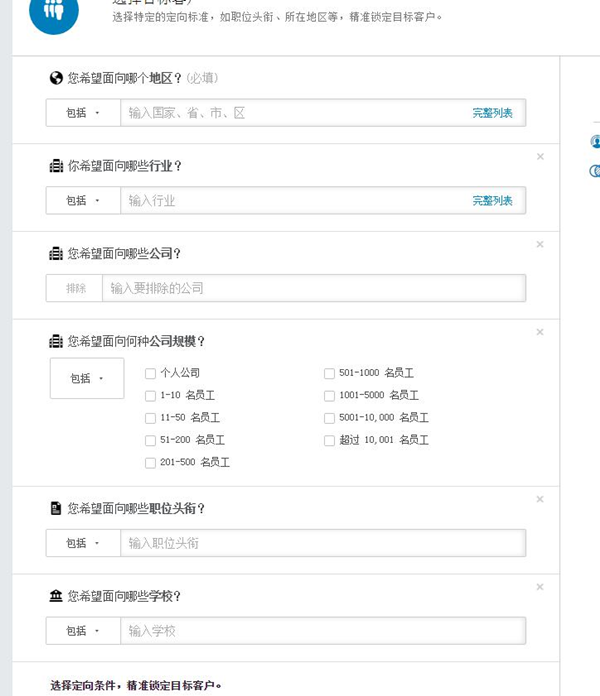Focus the 输入学校 field
The image size is (600, 696).
(x=323, y=631)
